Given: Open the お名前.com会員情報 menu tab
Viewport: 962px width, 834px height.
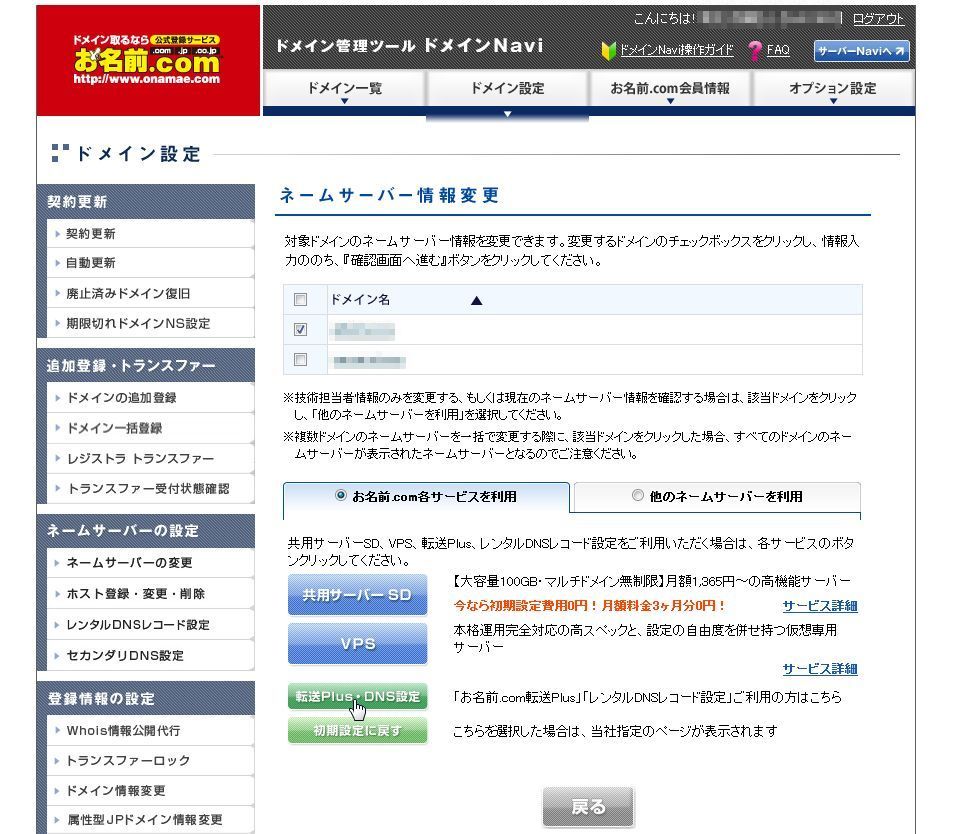Looking at the screenshot, I should pos(670,89).
